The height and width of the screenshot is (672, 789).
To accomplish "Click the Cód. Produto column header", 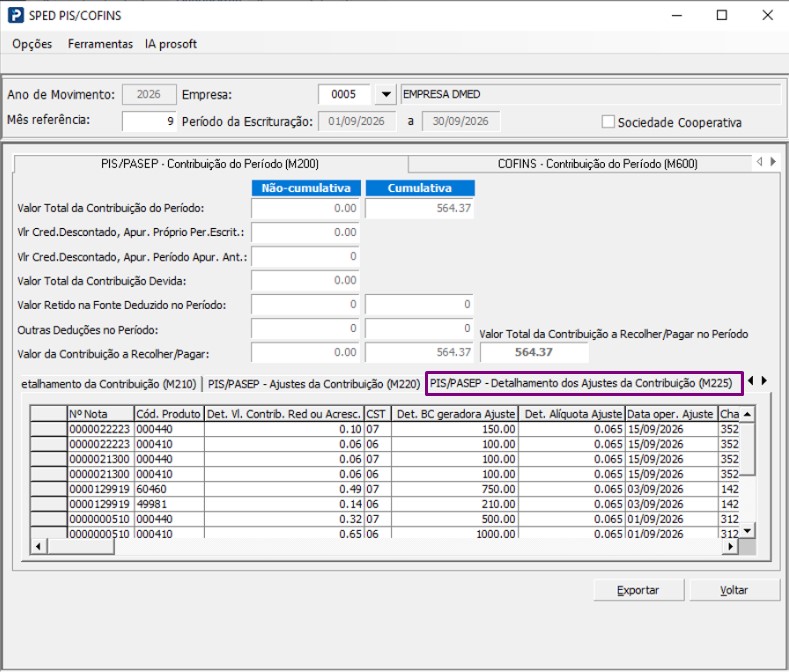I will (169, 414).
